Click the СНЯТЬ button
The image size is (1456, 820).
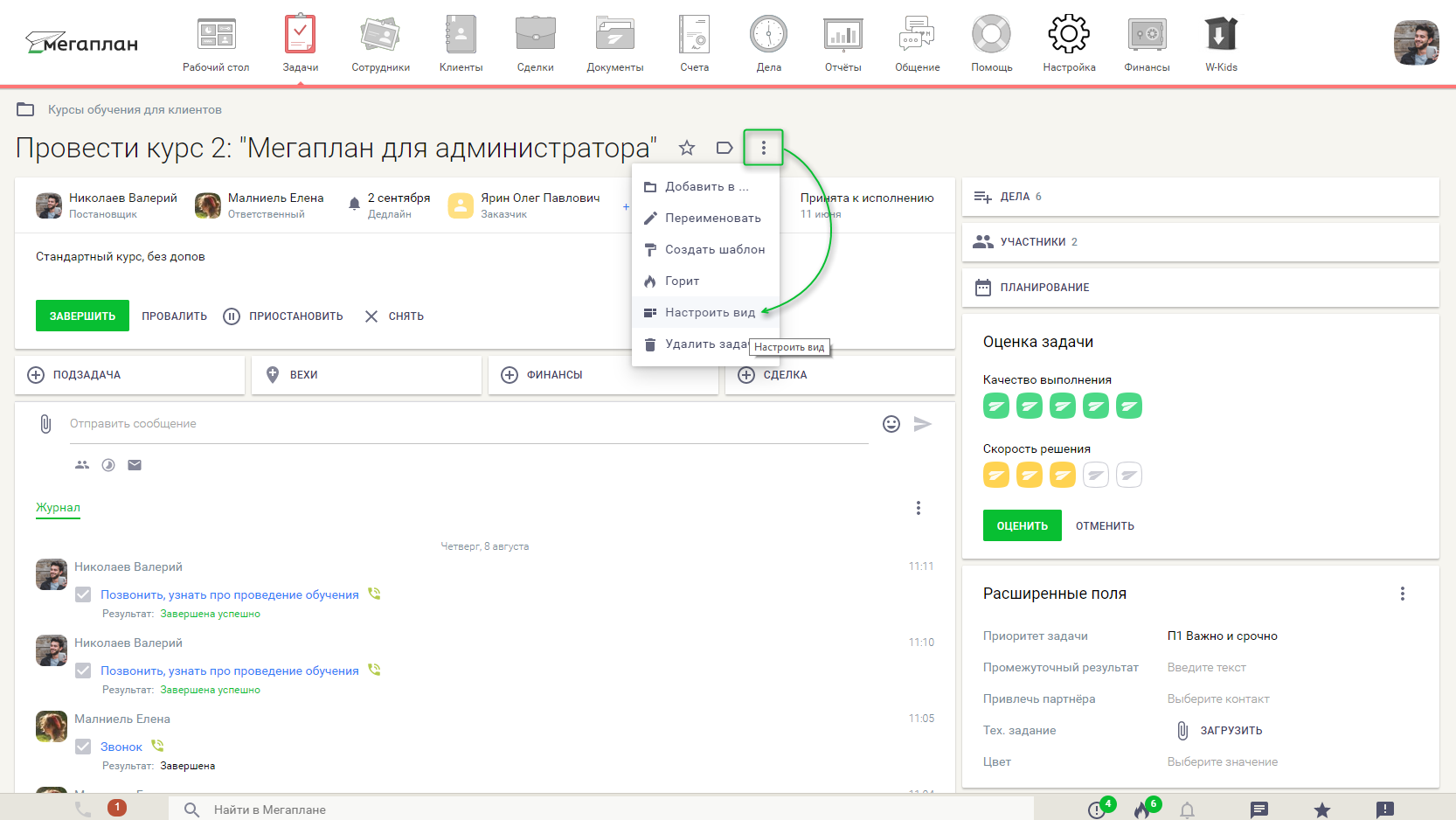point(394,316)
